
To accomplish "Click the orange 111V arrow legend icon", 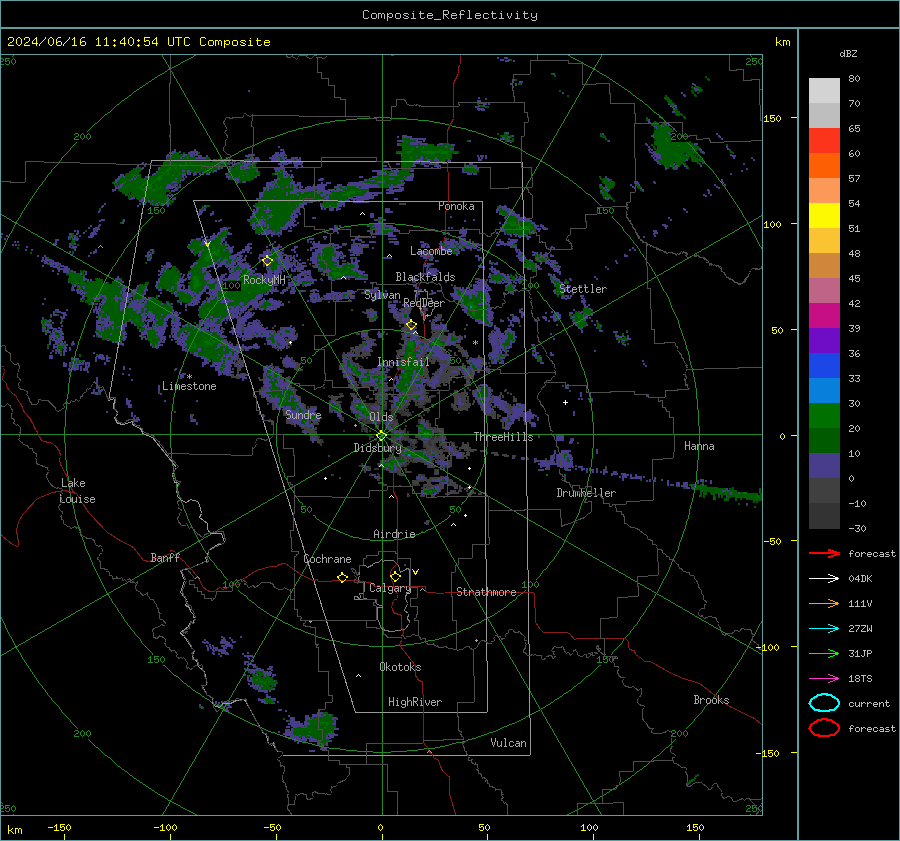I will (x=824, y=603).
